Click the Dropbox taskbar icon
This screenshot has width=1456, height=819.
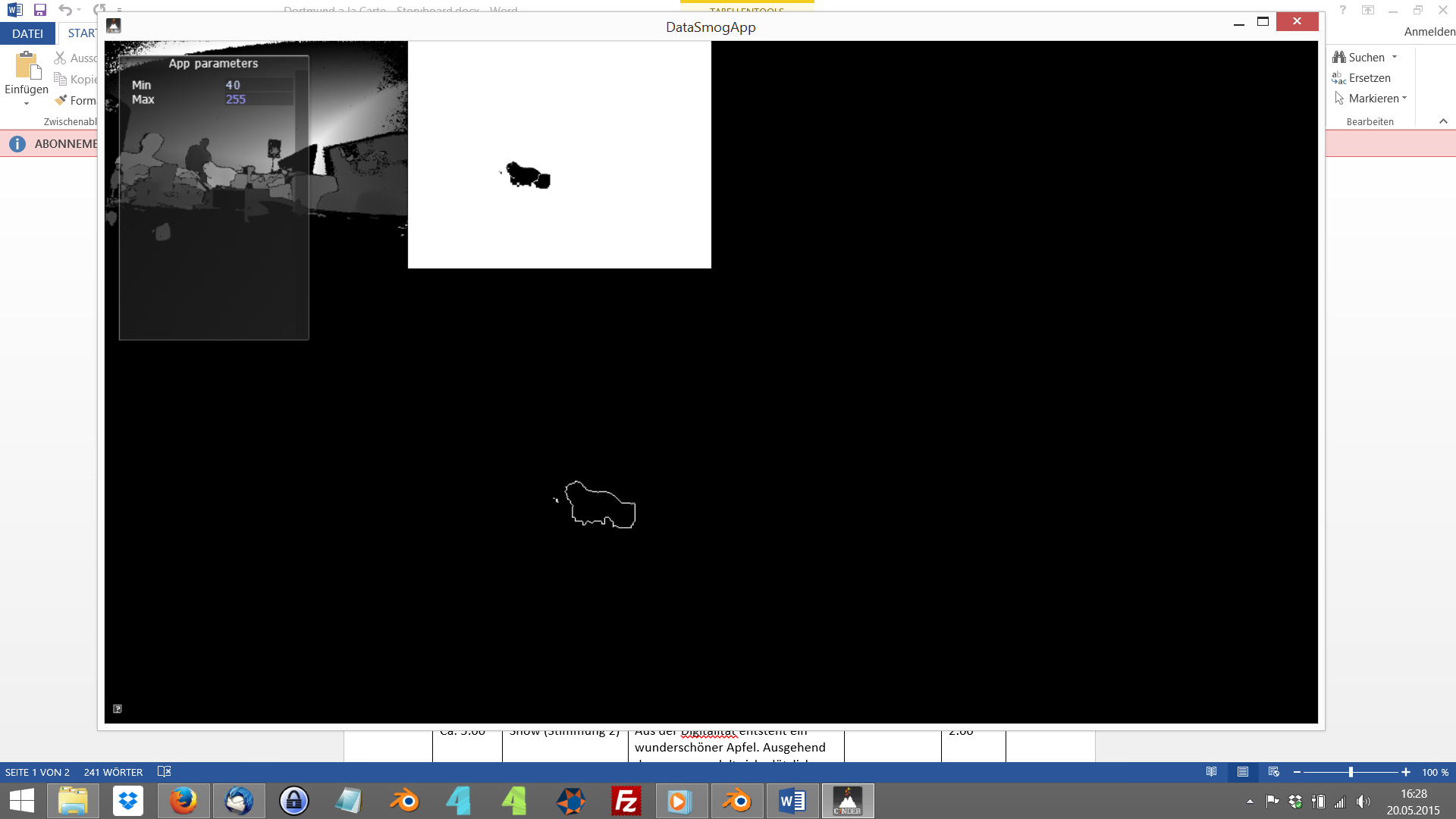point(128,801)
